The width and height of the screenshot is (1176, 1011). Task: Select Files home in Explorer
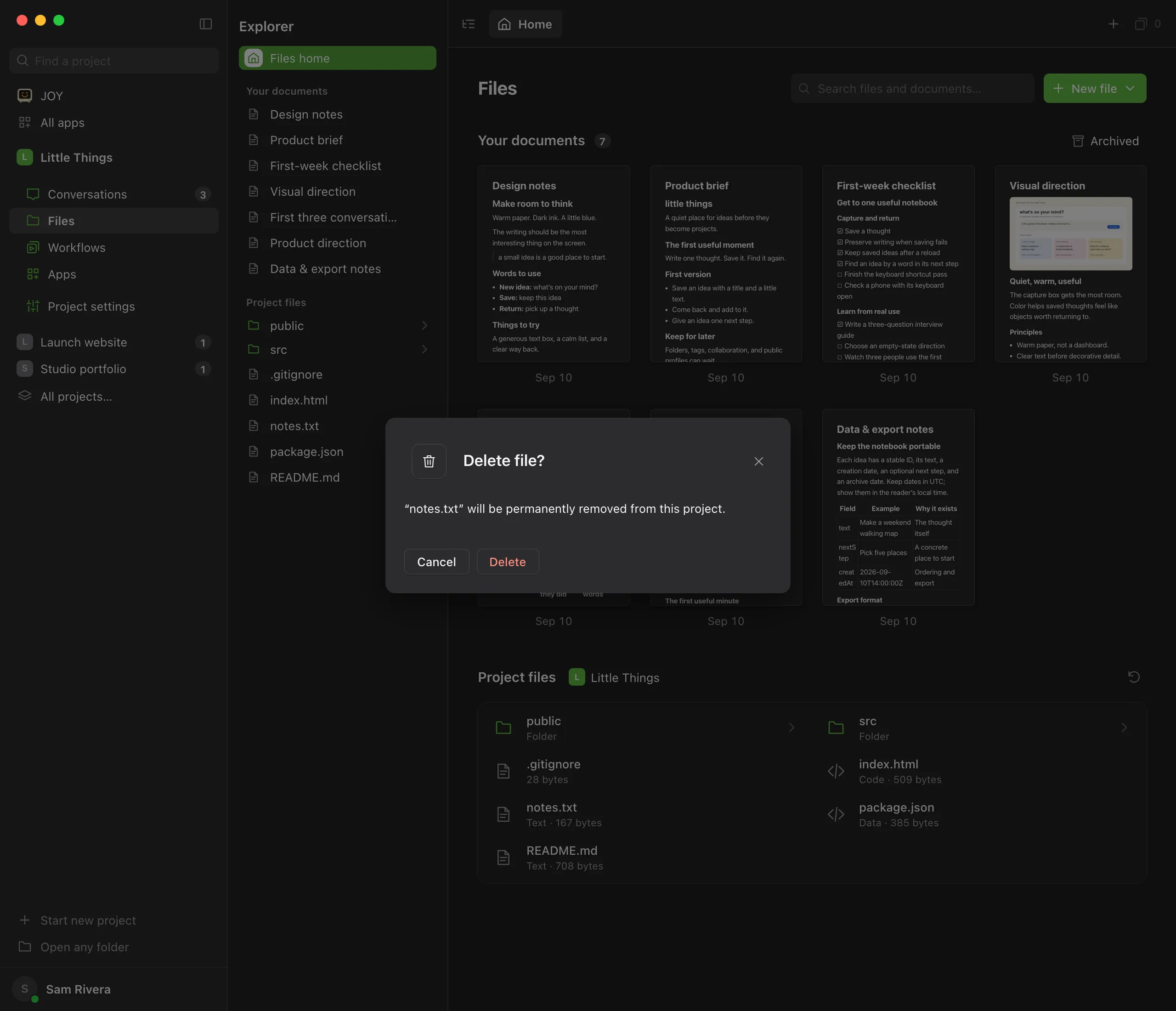(x=337, y=58)
